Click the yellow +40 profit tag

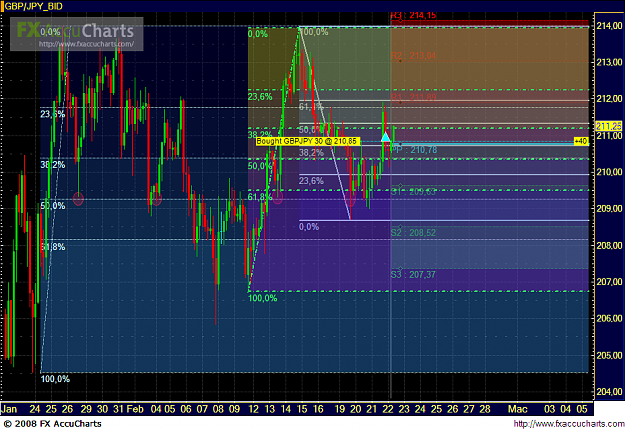click(x=581, y=141)
